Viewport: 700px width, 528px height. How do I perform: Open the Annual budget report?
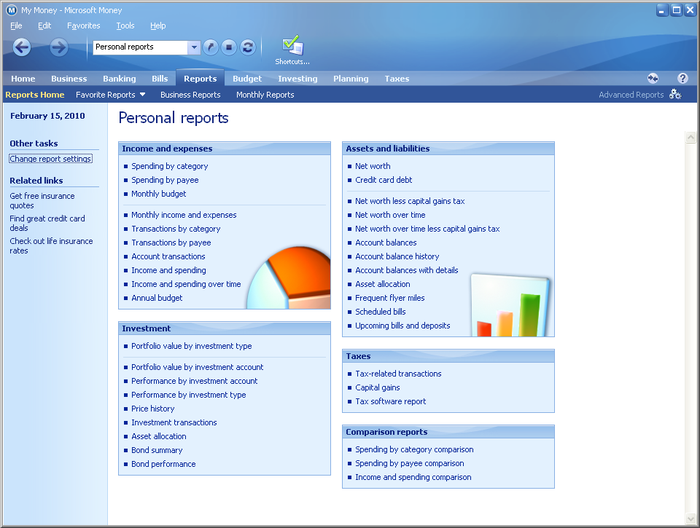tap(157, 298)
